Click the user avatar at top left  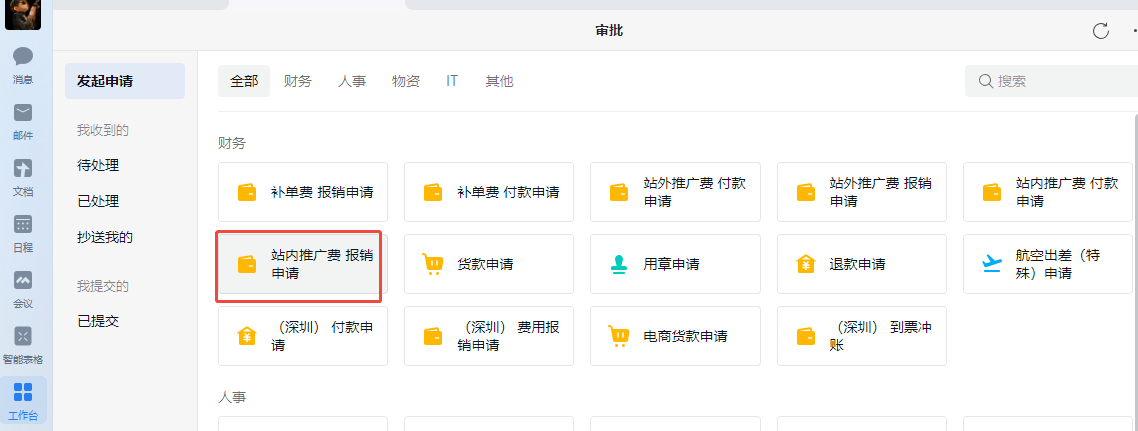click(22, 14)
